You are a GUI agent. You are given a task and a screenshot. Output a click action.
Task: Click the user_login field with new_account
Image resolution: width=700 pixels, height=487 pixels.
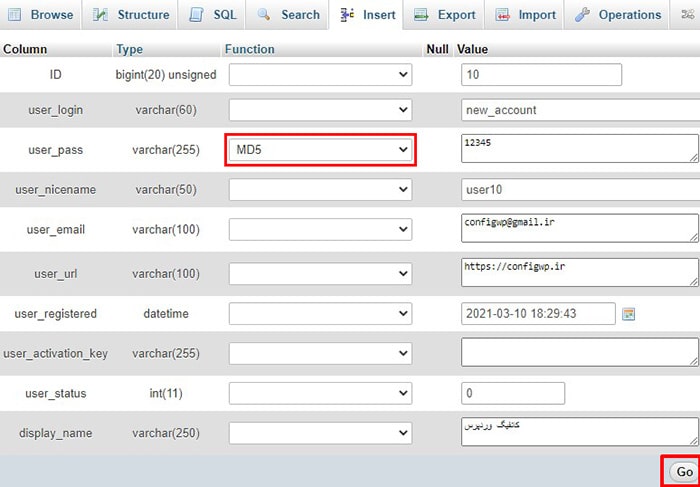(580, 110)
